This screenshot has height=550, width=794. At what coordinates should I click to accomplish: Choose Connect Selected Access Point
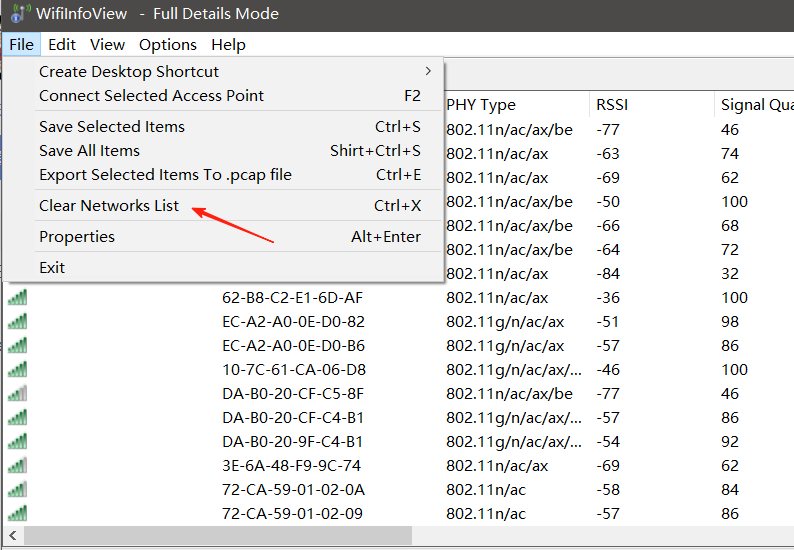[x=224, y=96]
